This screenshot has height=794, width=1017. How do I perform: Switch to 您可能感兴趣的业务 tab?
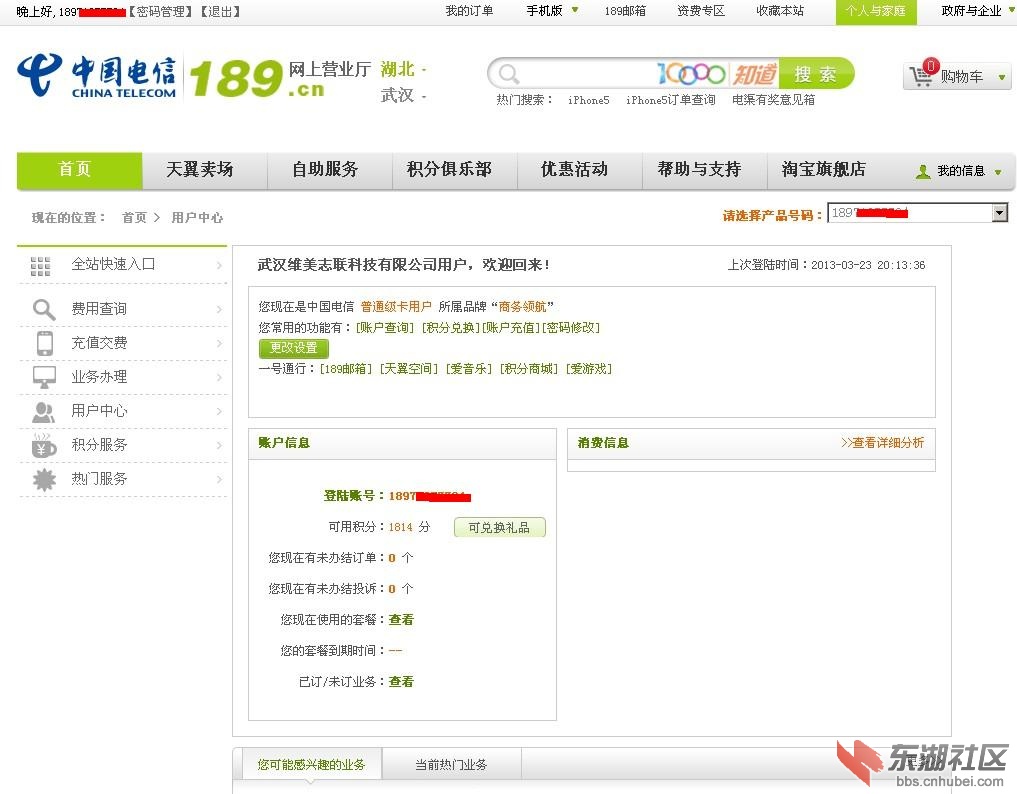pos(311,764)
